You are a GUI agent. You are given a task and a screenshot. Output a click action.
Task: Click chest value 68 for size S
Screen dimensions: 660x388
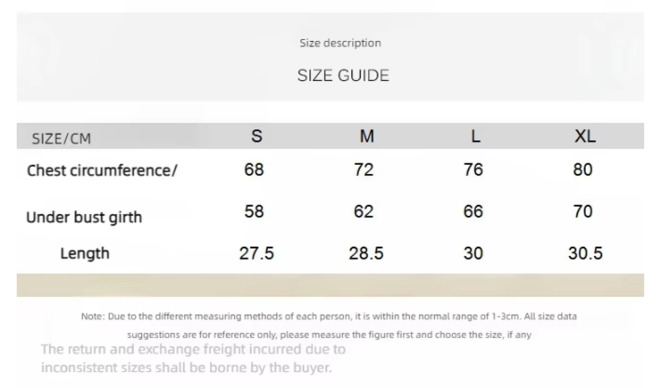point(254,170)
